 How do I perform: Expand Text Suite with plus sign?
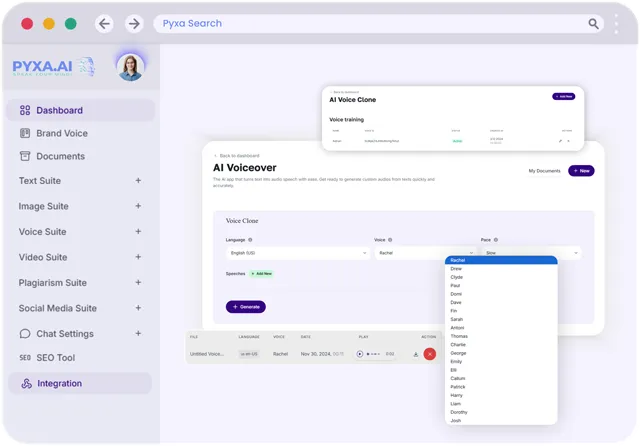coord(138,180)
